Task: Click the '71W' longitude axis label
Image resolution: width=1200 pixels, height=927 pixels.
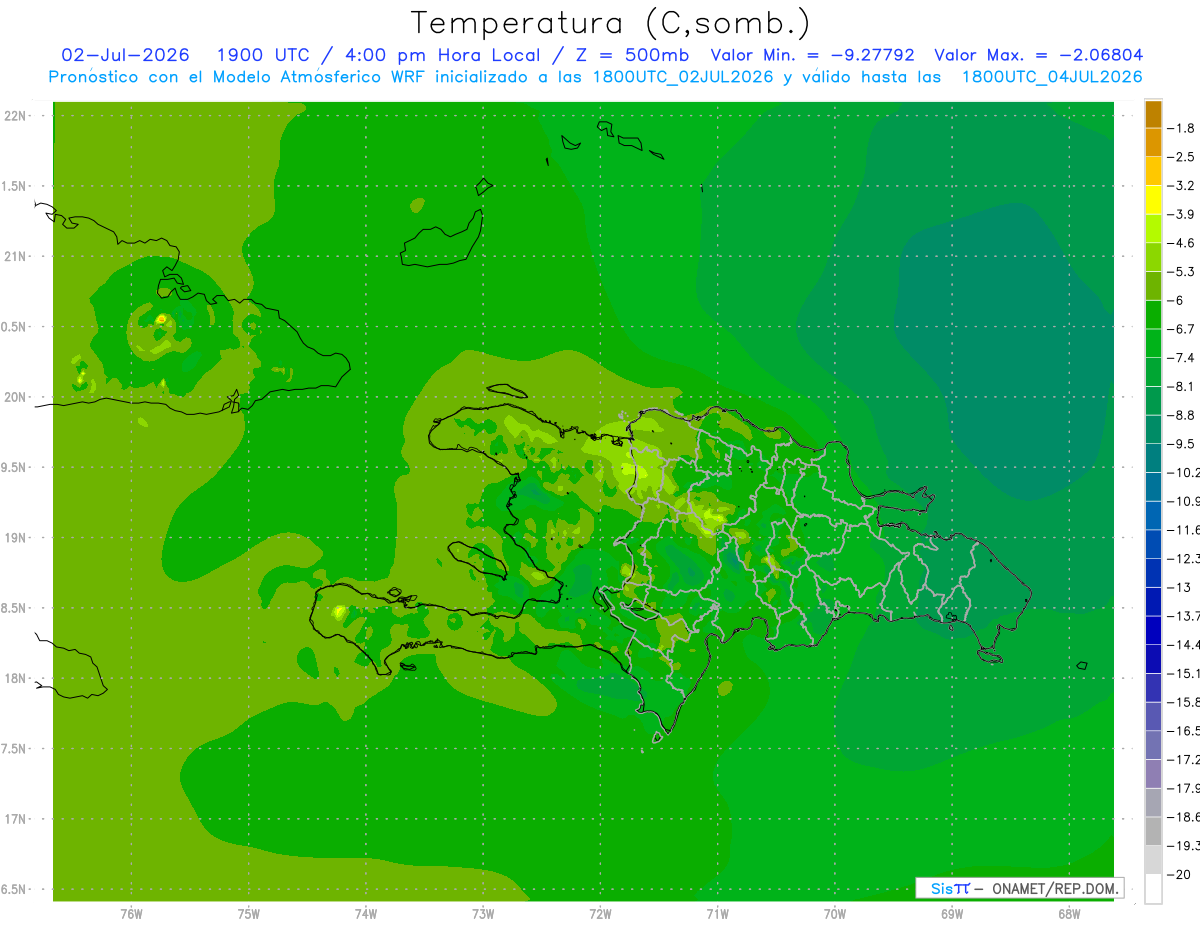Action: click(717, 914)
